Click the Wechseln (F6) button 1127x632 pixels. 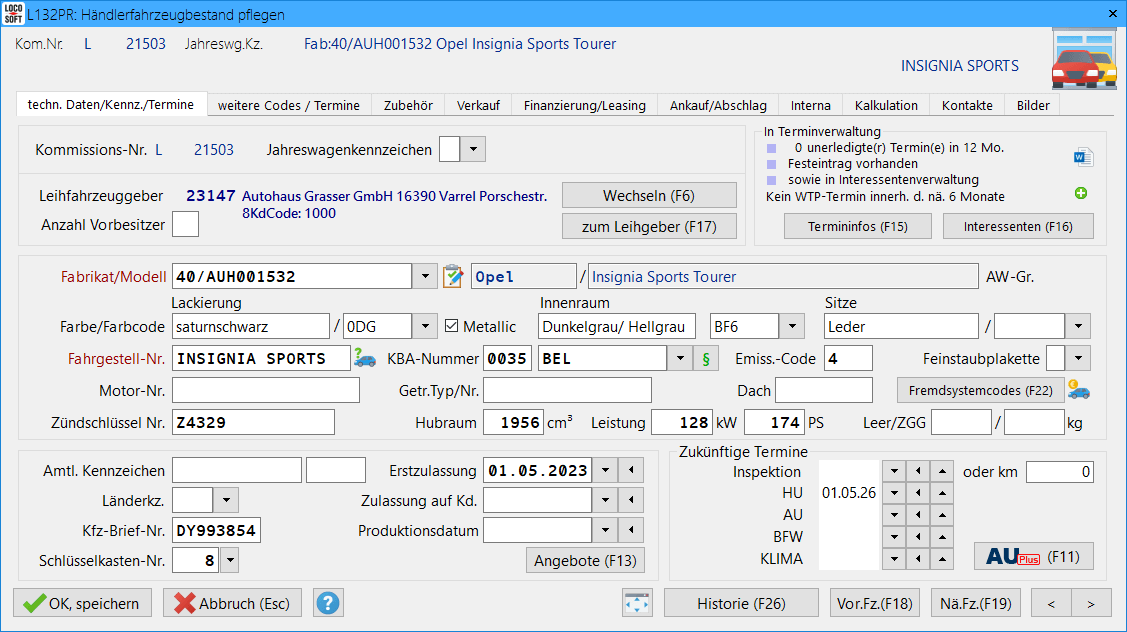649,195
